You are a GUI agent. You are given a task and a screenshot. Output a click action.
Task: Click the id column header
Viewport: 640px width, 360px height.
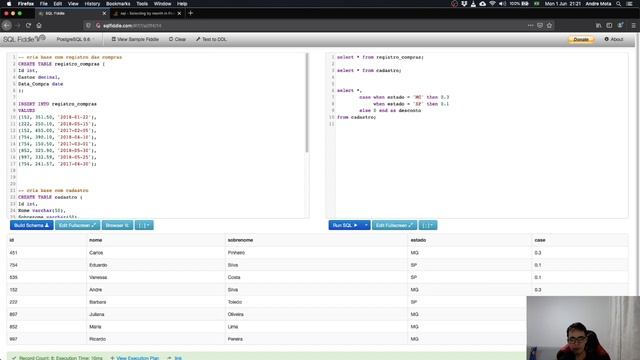tap(11, 240)
